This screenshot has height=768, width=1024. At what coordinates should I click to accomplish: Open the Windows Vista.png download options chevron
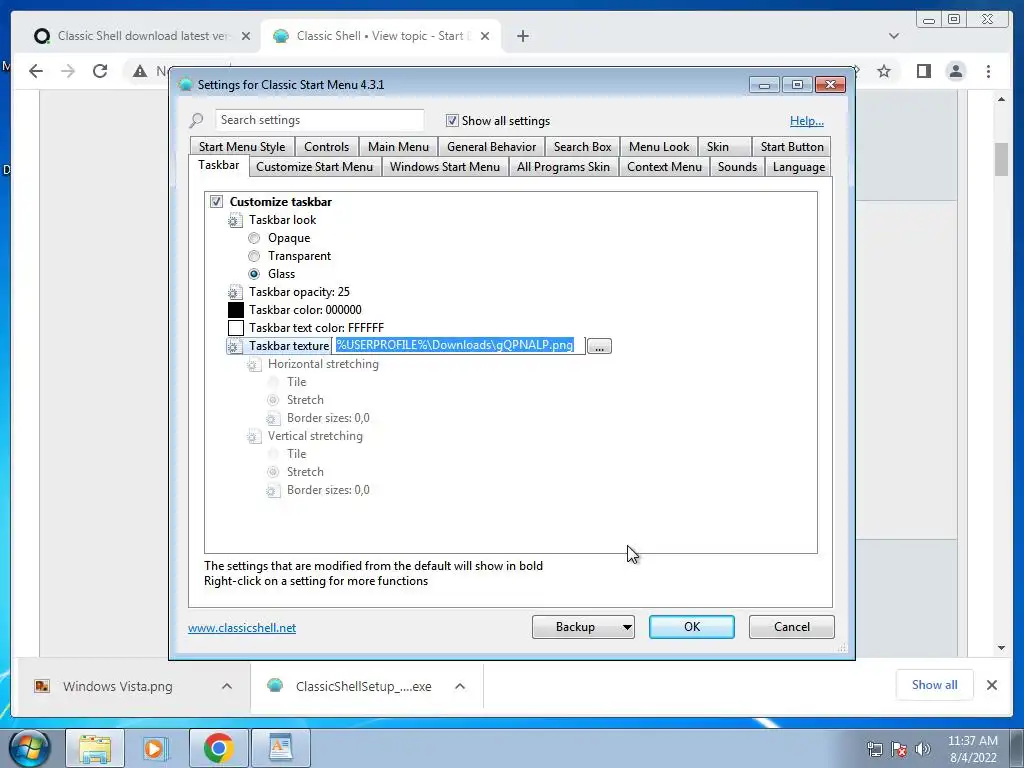(227, 686)
